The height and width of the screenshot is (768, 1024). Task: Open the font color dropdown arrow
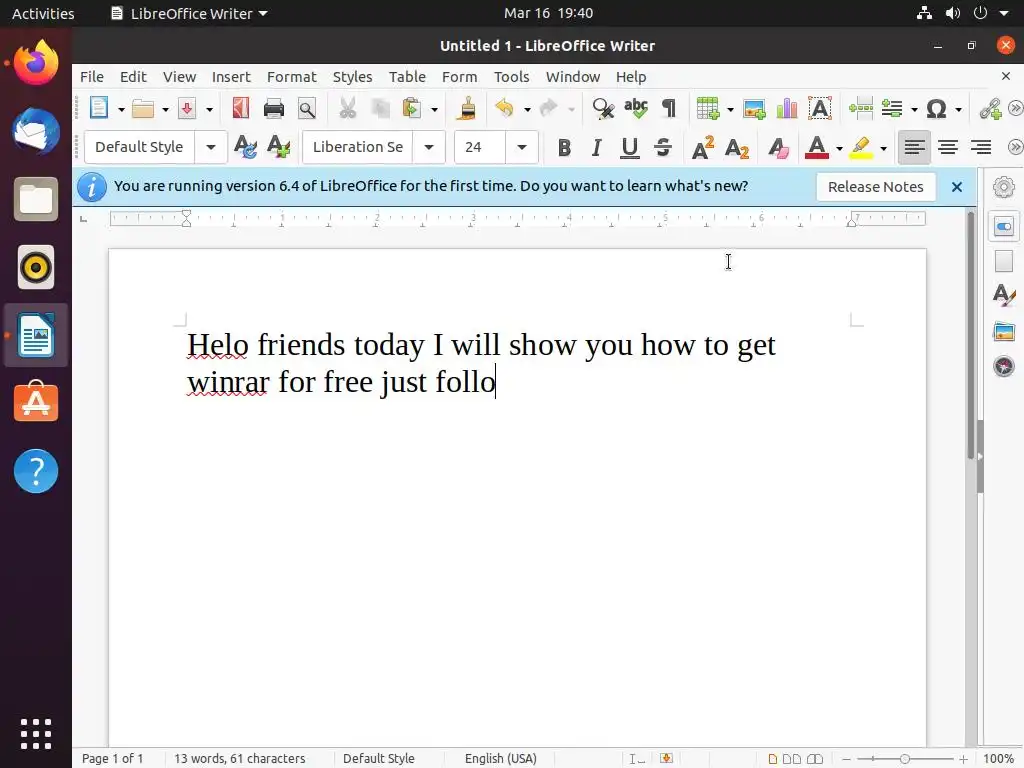tap(839, 148)
